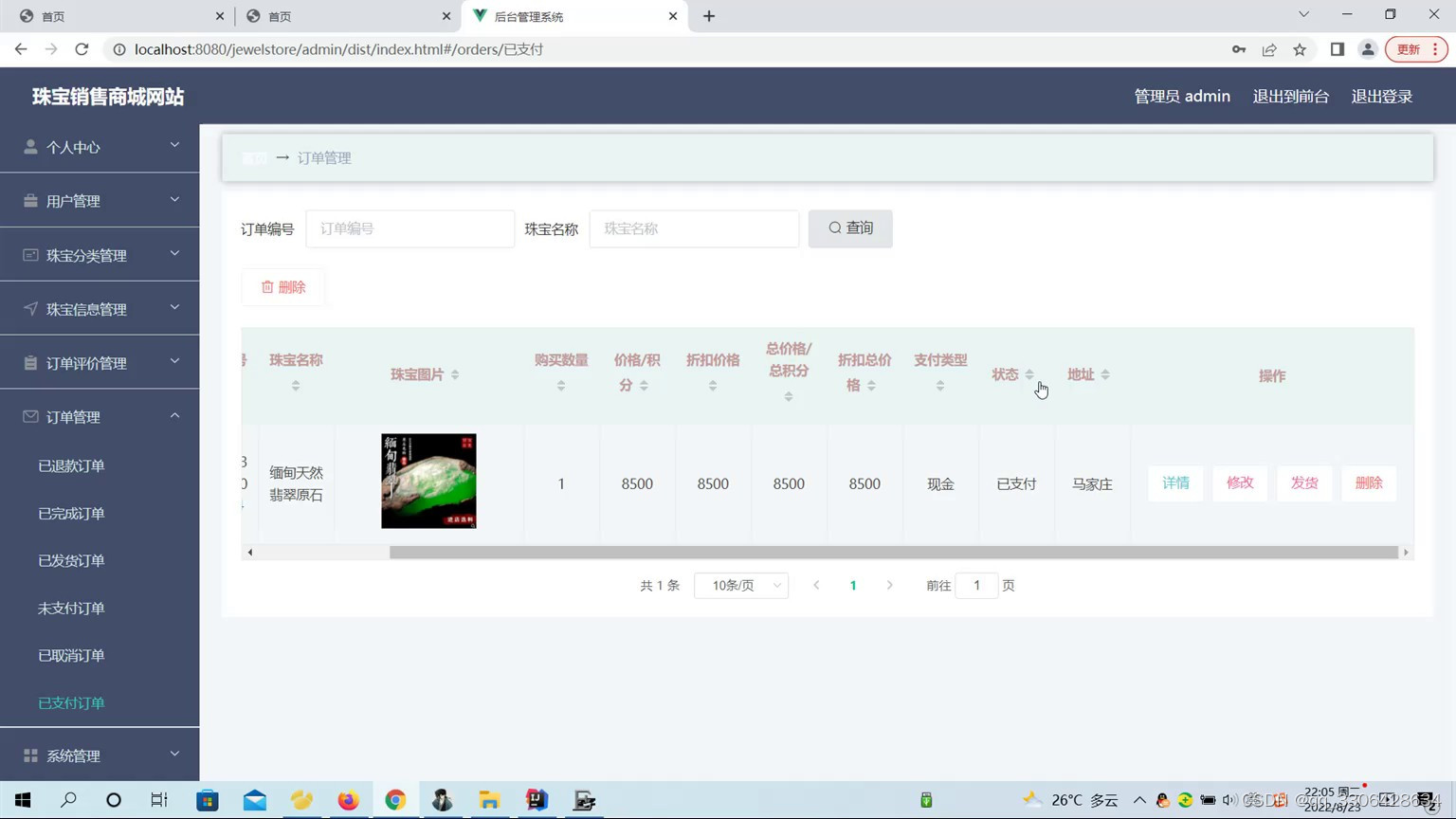Sort by the 支付类型 column arrows

(940, 385)
